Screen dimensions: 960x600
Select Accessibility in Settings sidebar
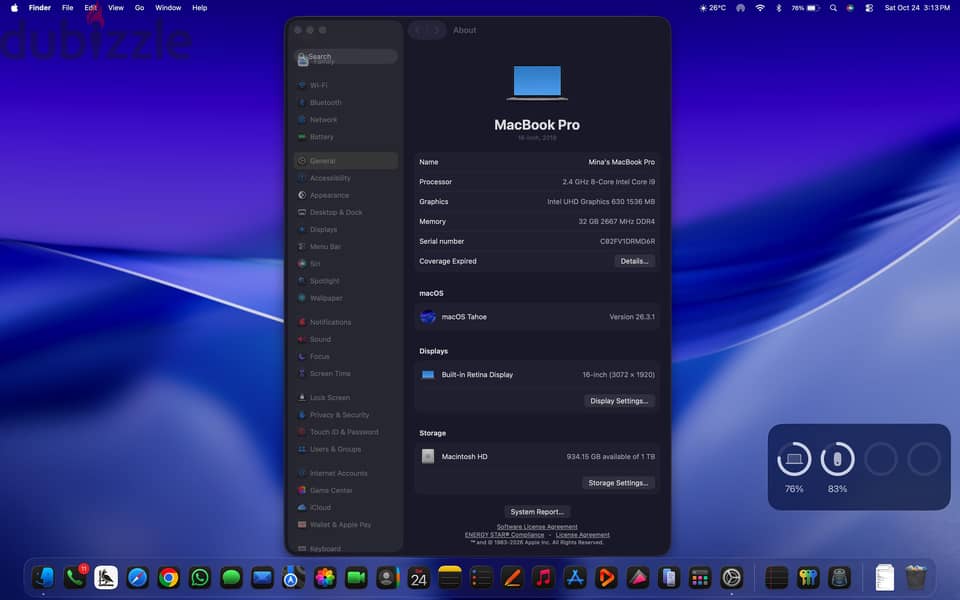pyautogui.click(x=346, y=178)
